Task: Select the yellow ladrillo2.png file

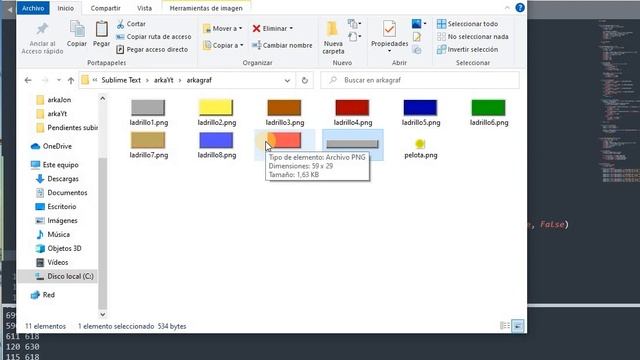Action: pos(216,113)
